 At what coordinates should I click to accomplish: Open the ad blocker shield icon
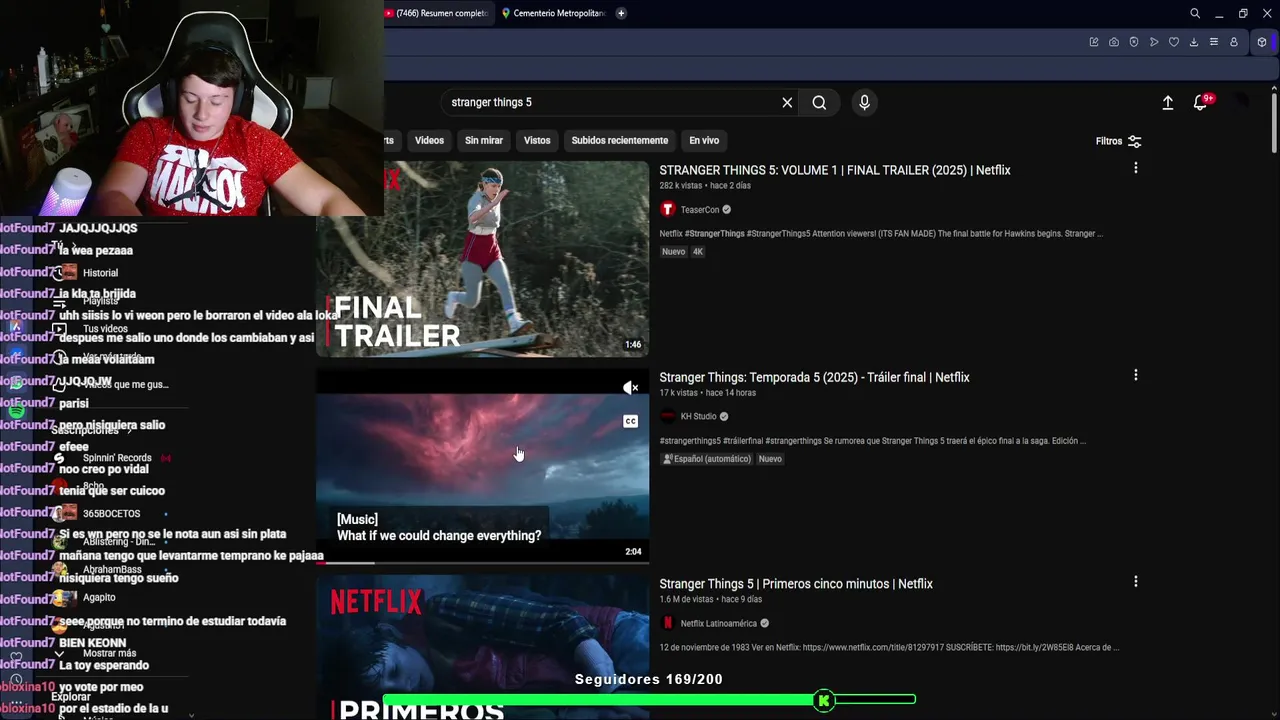point(1134,42)
